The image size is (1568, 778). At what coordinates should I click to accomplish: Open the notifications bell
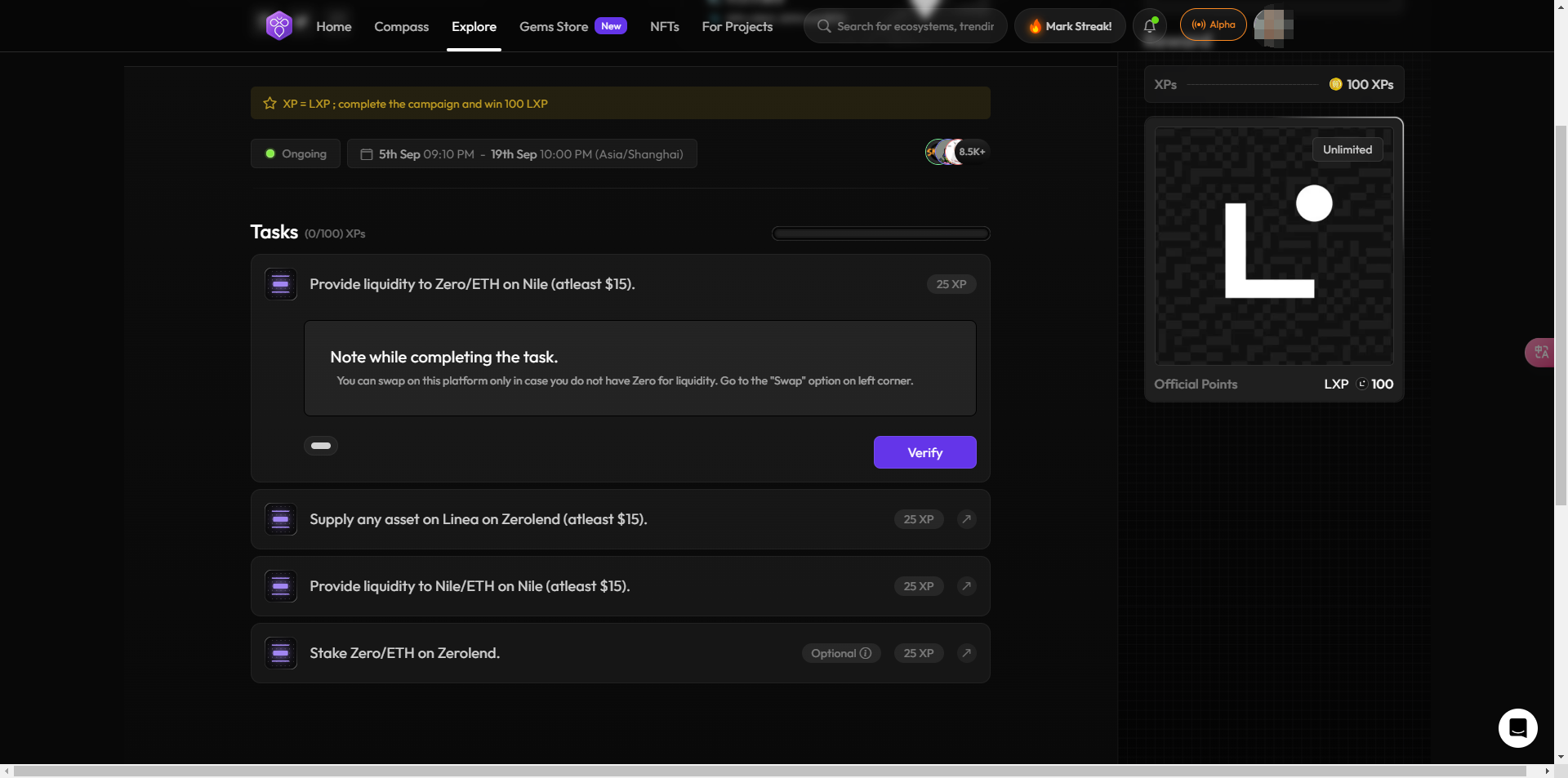[1149, 26]
